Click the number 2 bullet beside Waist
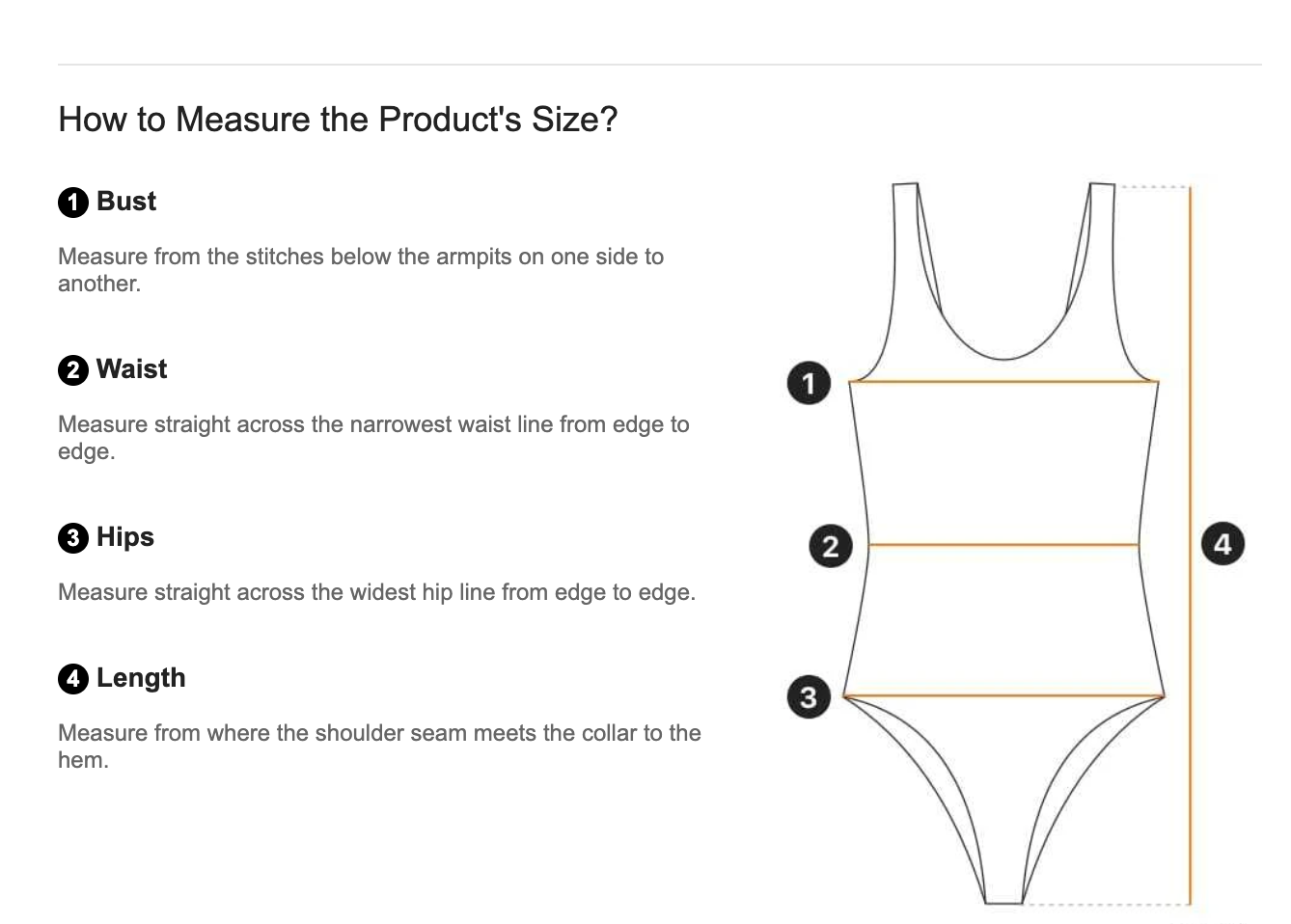Viewport: 1291px width, 924px height. pyautogui.click(x=72, y=370)
